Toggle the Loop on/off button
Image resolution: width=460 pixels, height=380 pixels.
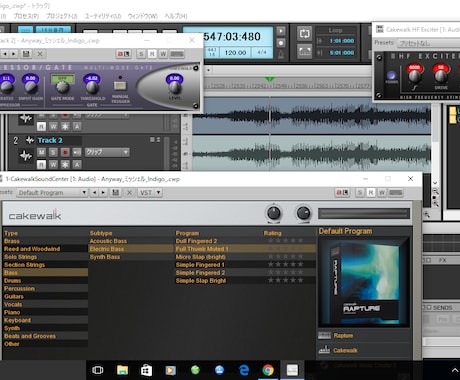coord(304,34)
